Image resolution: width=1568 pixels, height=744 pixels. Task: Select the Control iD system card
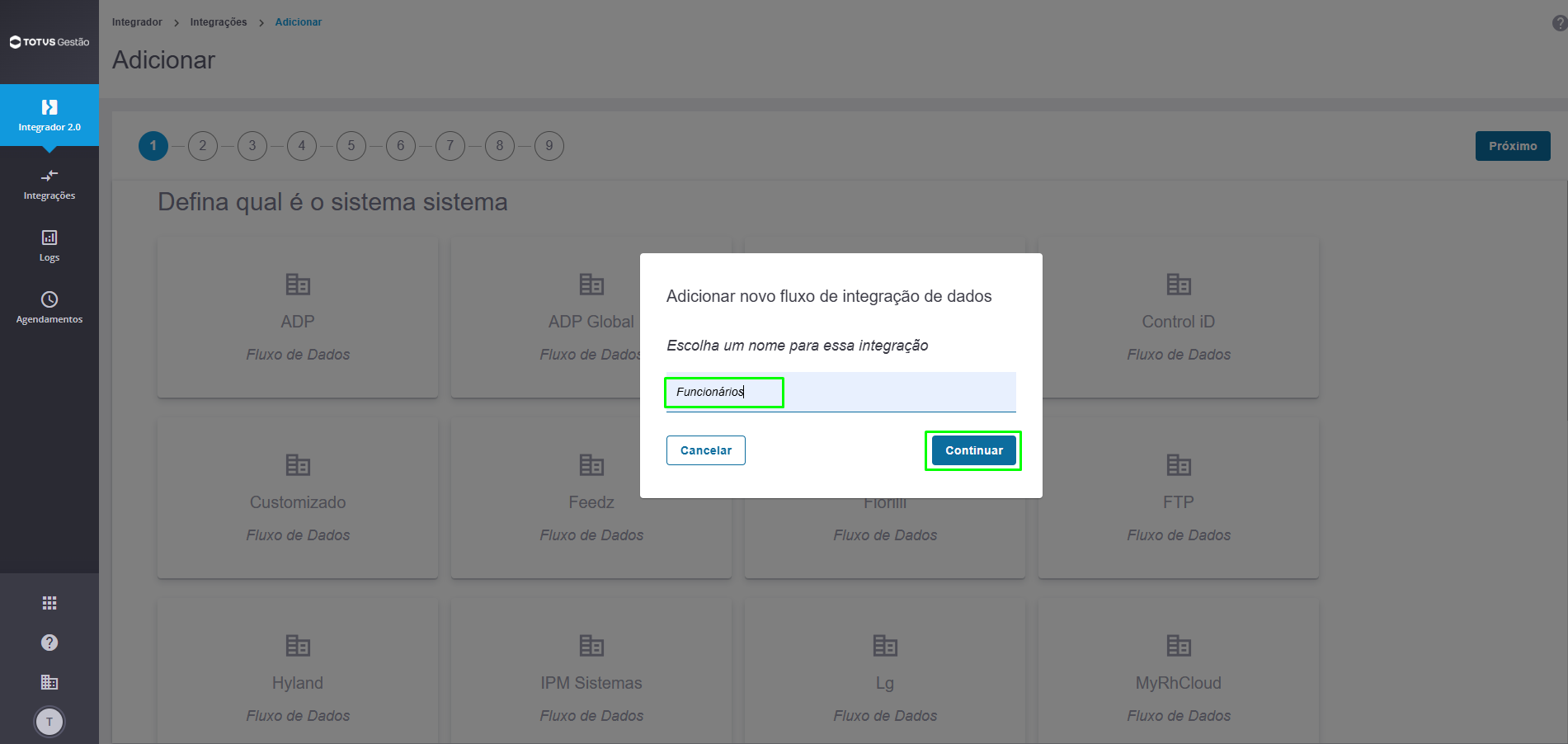point(1179,318)
